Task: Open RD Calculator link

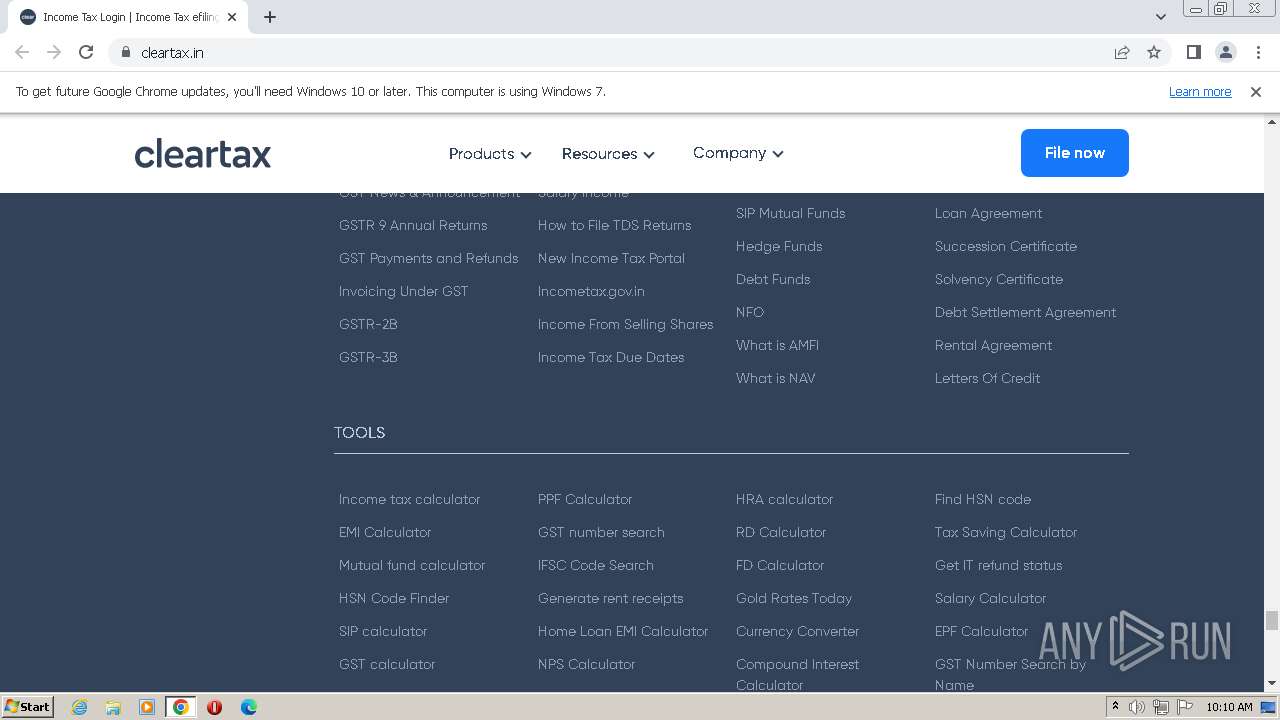Action: (x=781, y=532)
